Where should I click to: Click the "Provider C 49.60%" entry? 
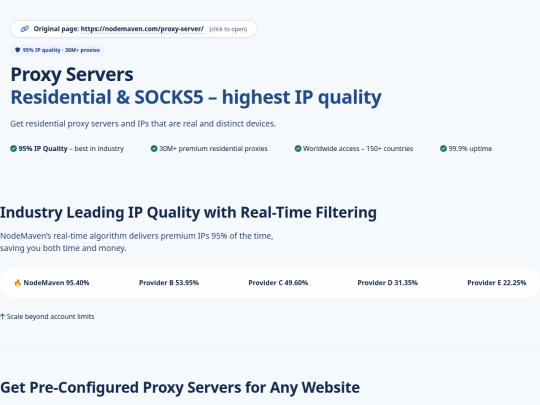tap(278, 283)
